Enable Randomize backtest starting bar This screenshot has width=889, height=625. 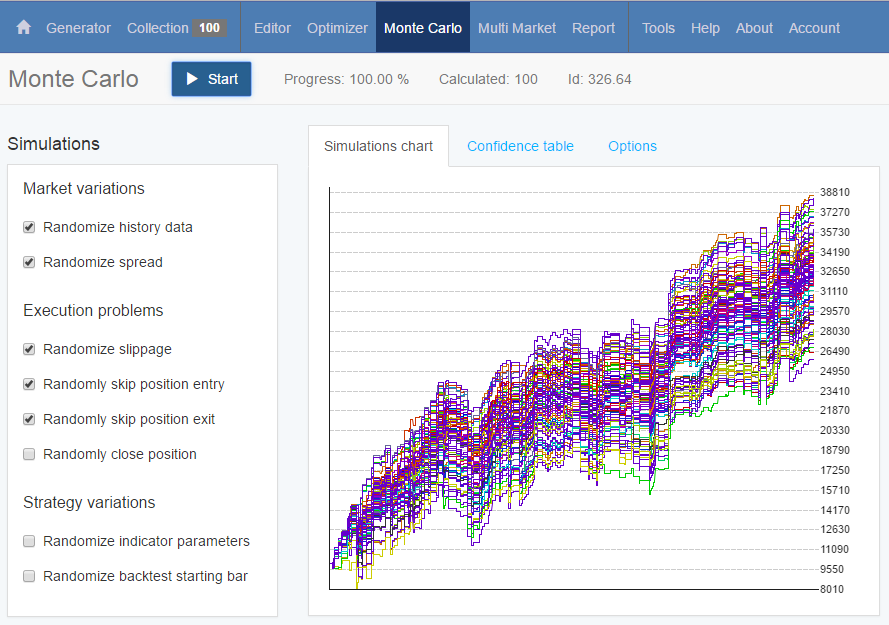point(29,576)
